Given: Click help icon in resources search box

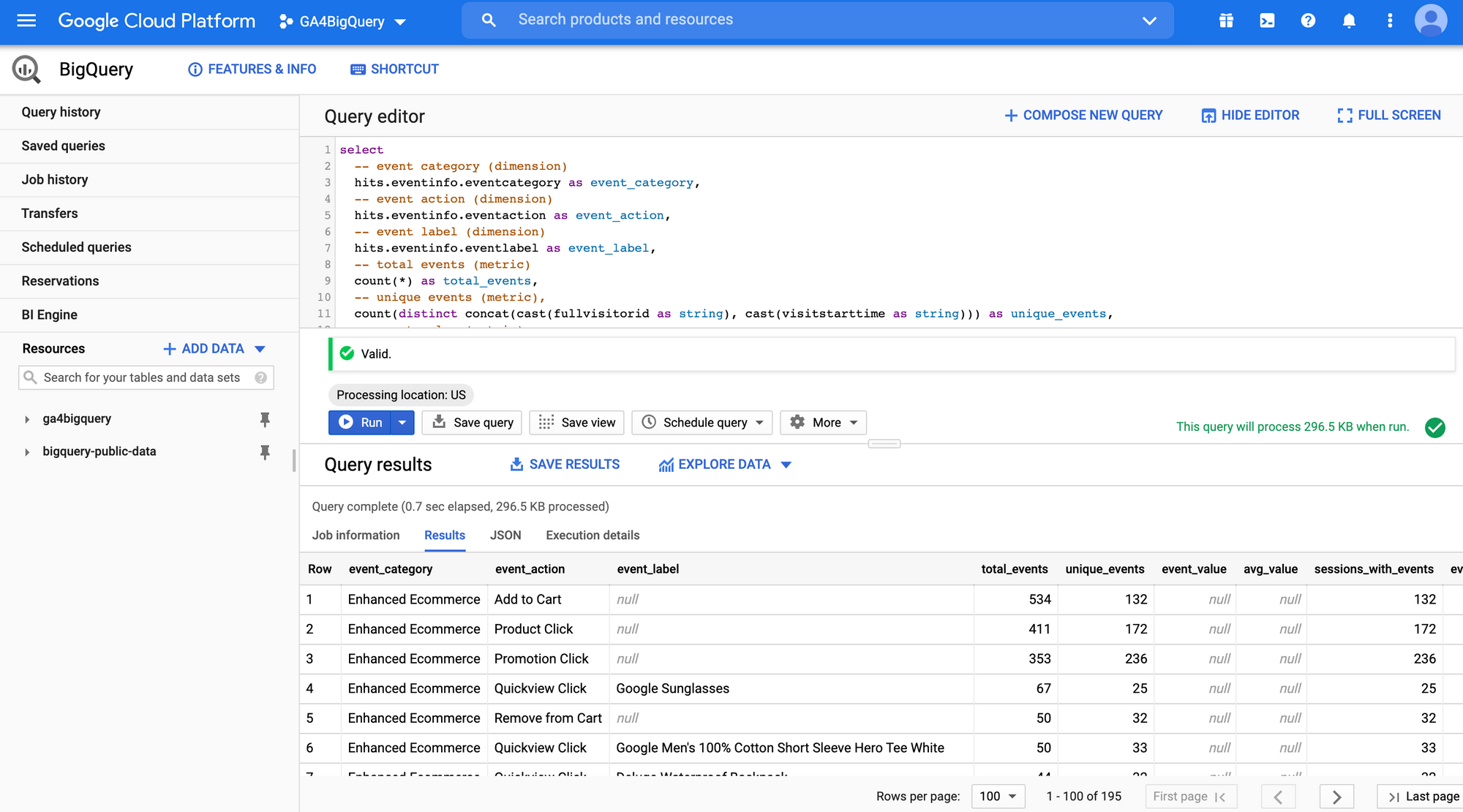Looking at the screenshot, I should click(x=260, y=377).
